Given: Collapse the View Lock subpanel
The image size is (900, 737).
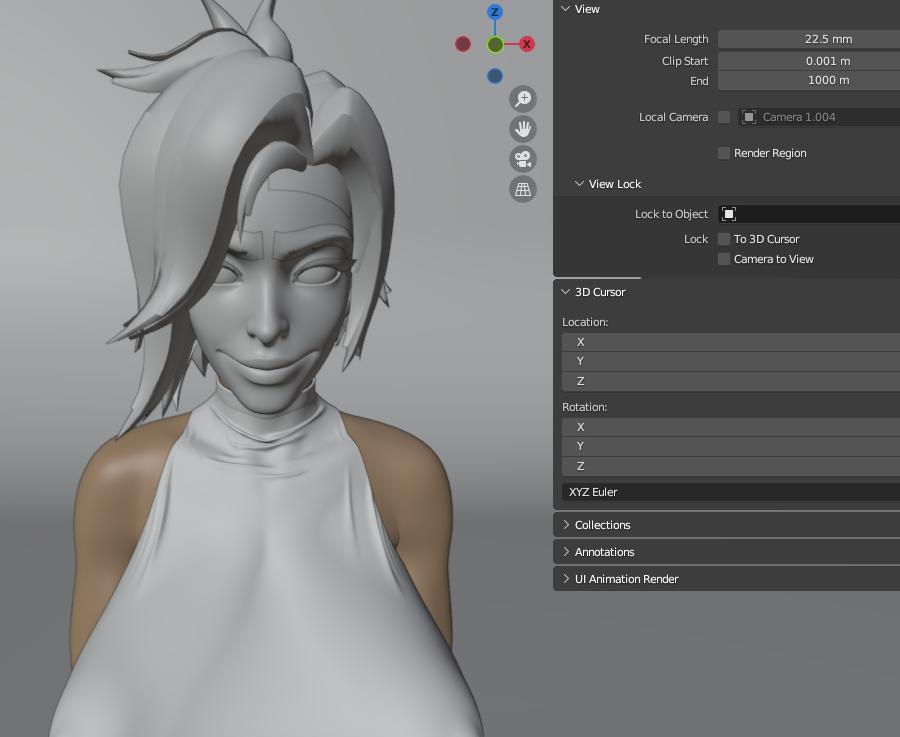Looking at the screenshot, I should [614, 184].
